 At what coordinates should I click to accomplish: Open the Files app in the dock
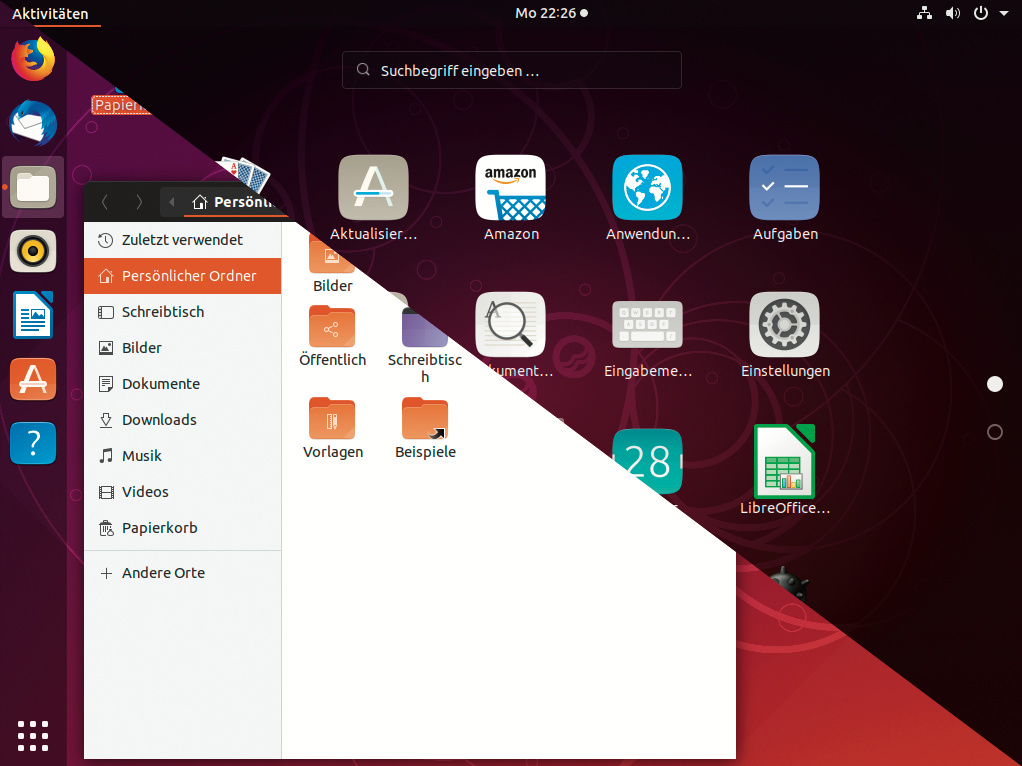[33, 188]
